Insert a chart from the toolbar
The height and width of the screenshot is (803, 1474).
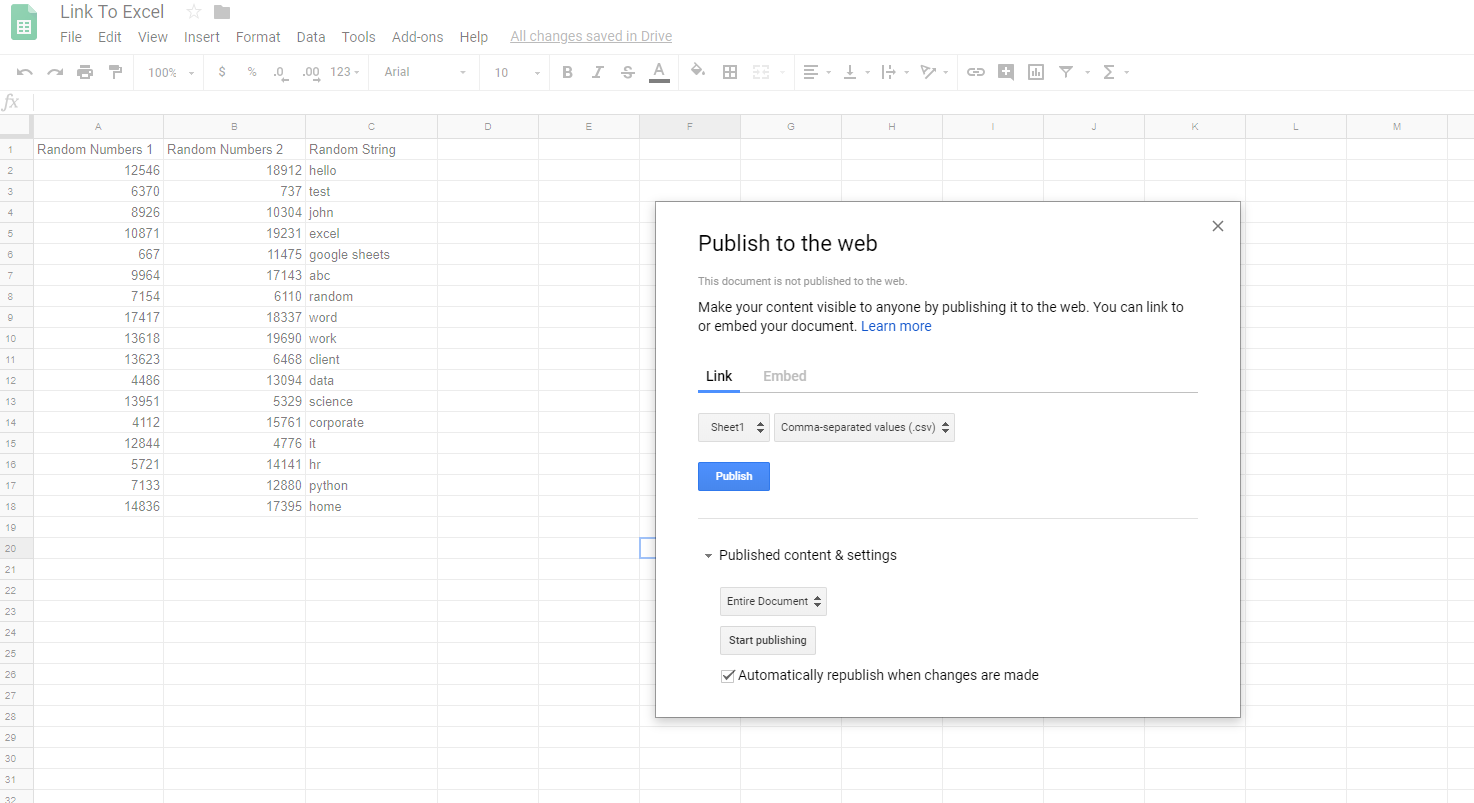pyautogui.click(x=1036, y=72)
